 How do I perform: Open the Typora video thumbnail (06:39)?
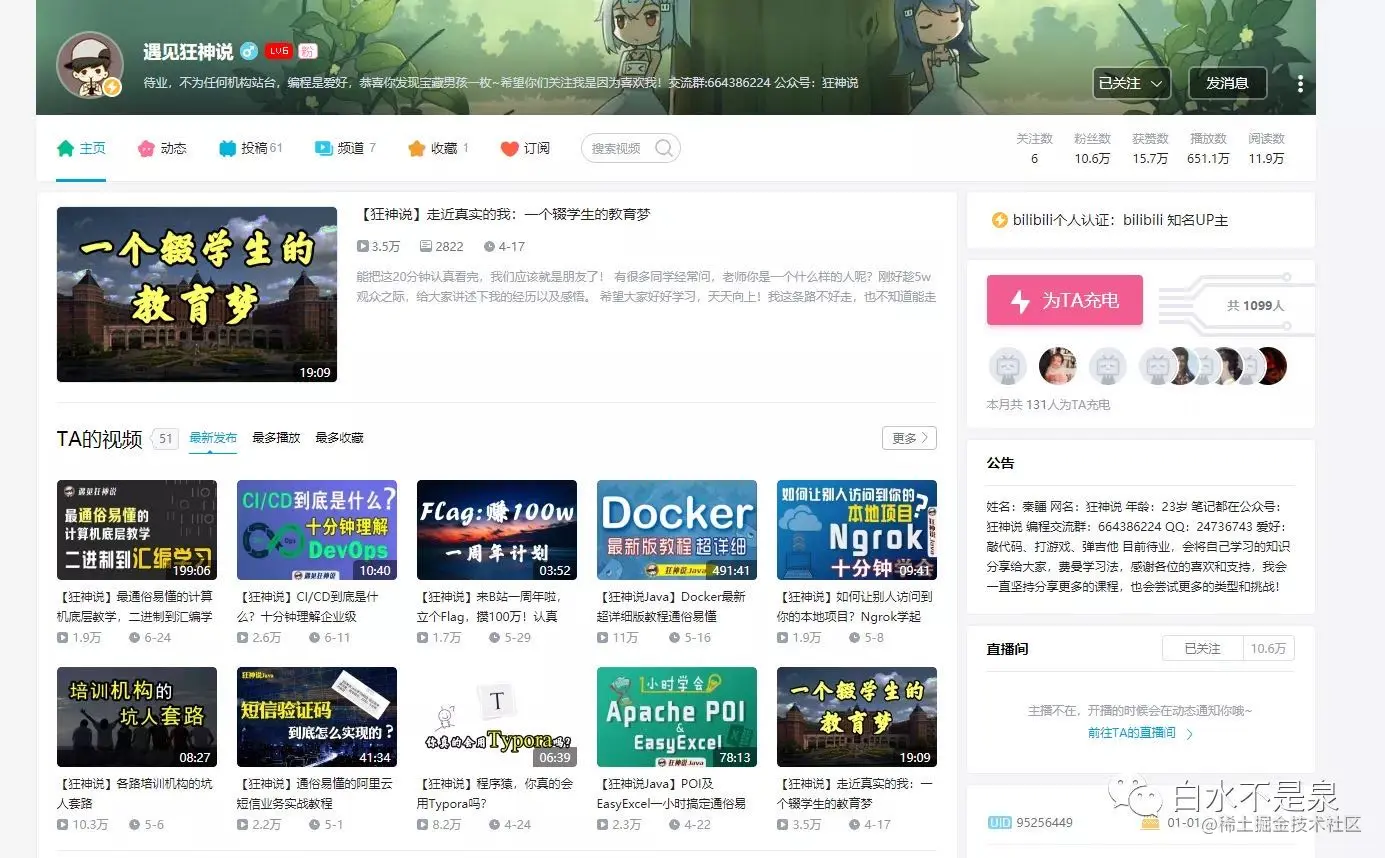tap(497, 717)
